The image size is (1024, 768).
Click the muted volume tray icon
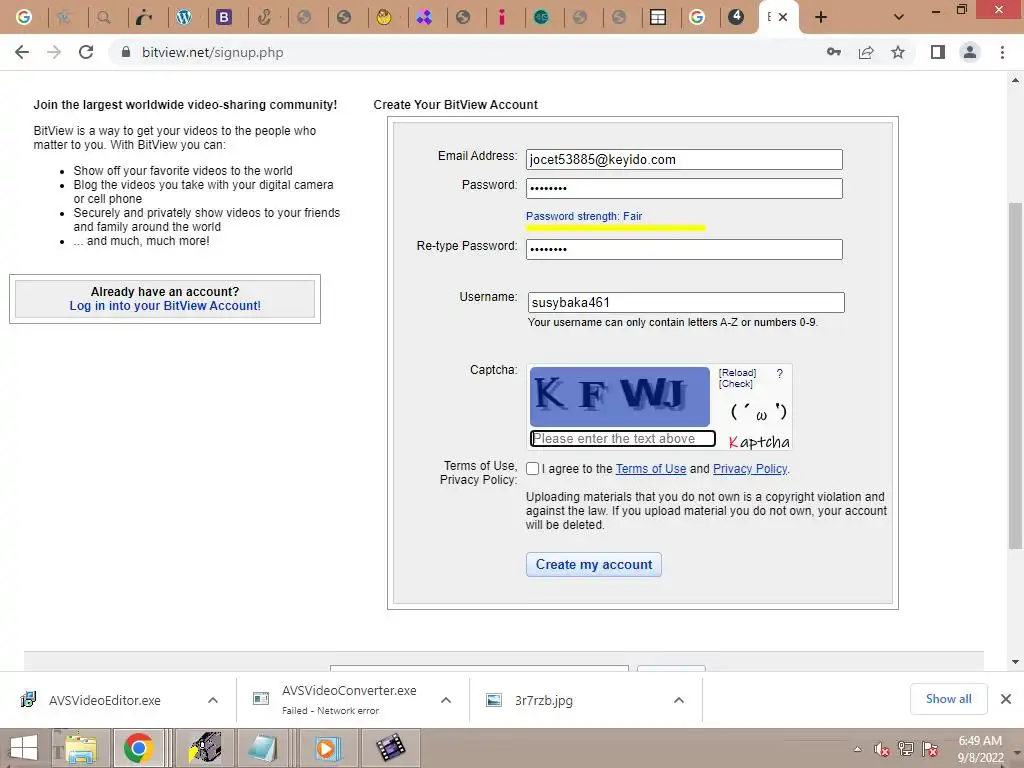pyautogui.click(x=882, y=749)
